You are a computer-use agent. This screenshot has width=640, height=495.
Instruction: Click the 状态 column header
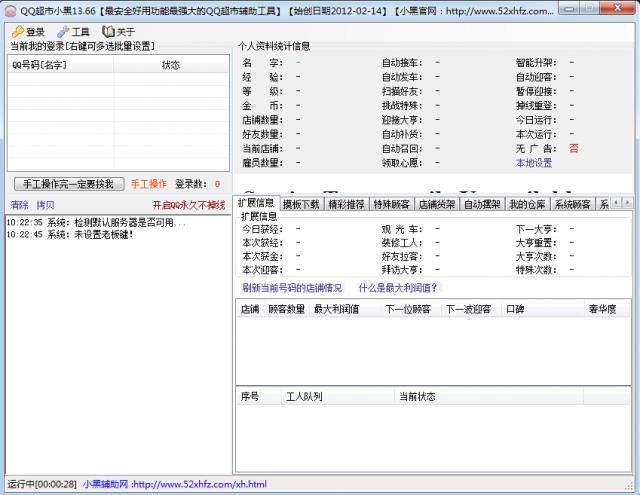[x=171, y=65]
